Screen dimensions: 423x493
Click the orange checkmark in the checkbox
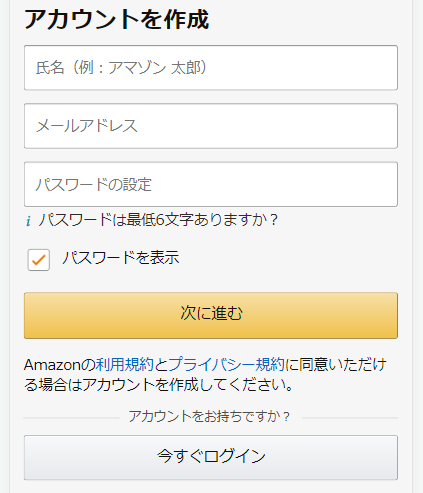pos(39,260)
